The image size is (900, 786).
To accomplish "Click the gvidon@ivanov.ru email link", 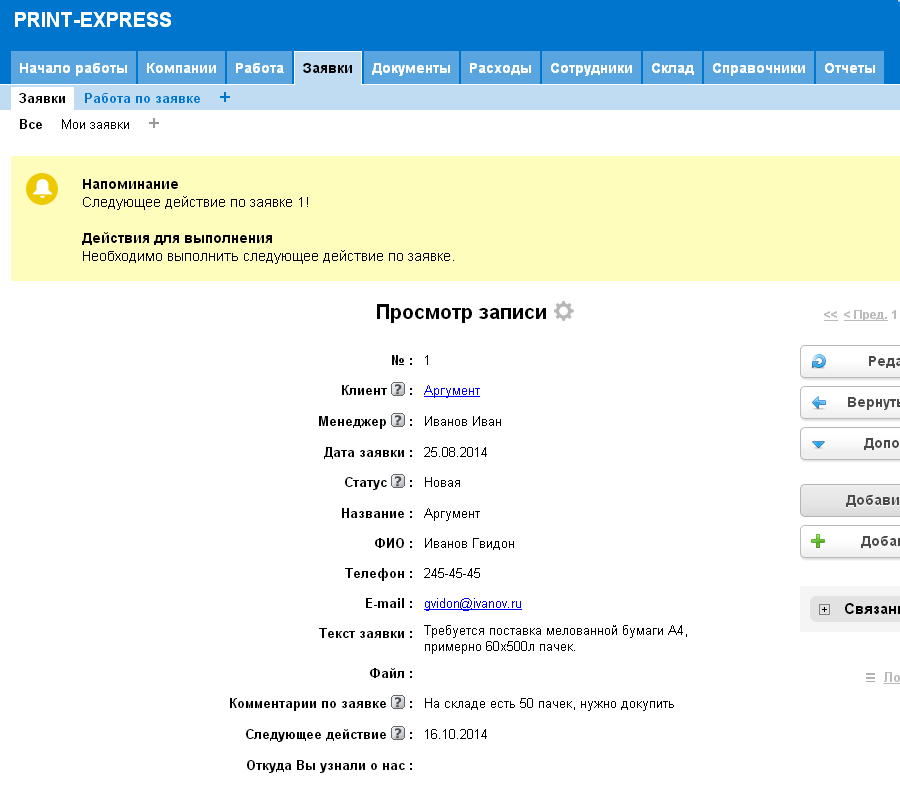I will click(473, 604).
